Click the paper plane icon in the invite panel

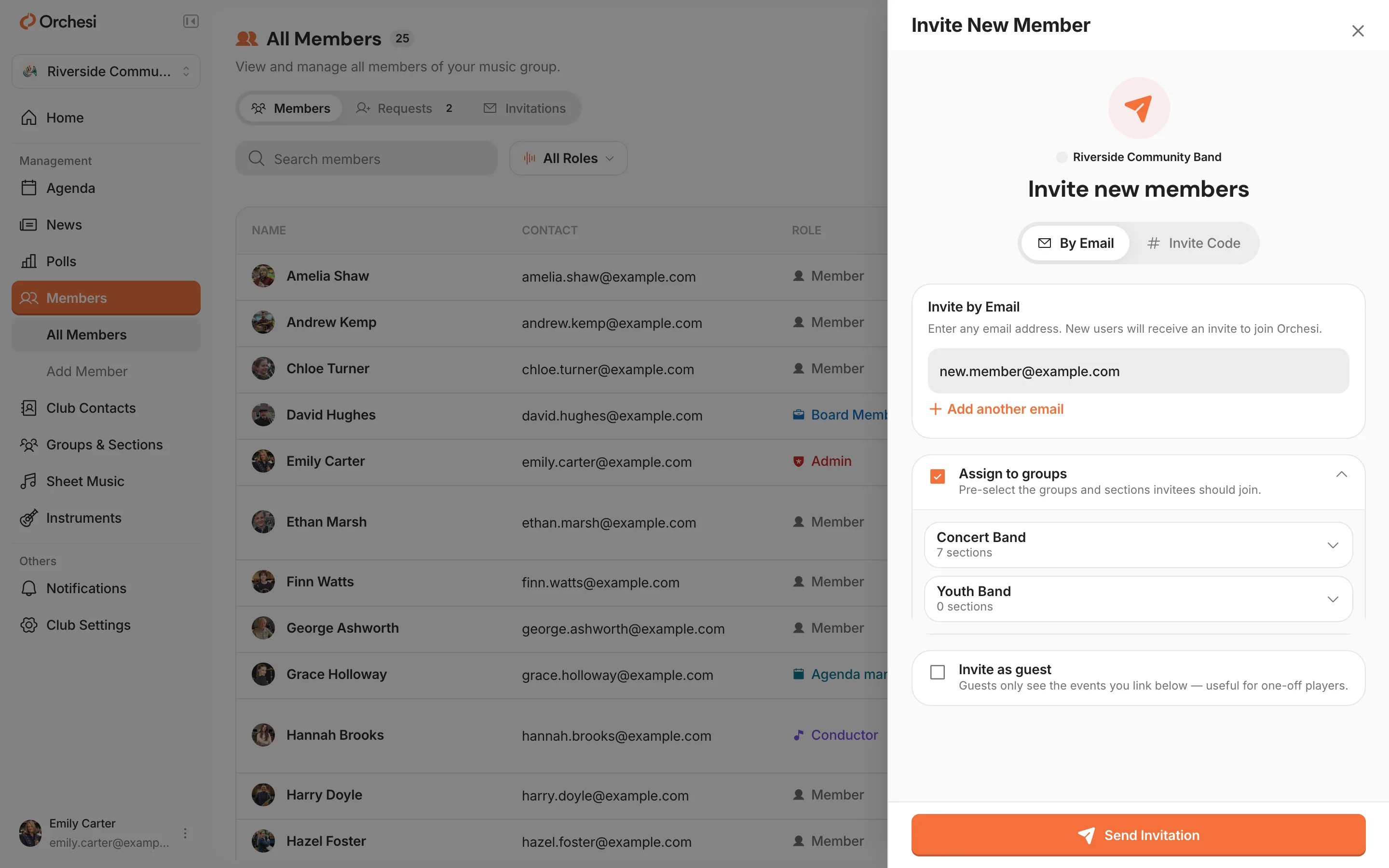(x=1138, y=108)
